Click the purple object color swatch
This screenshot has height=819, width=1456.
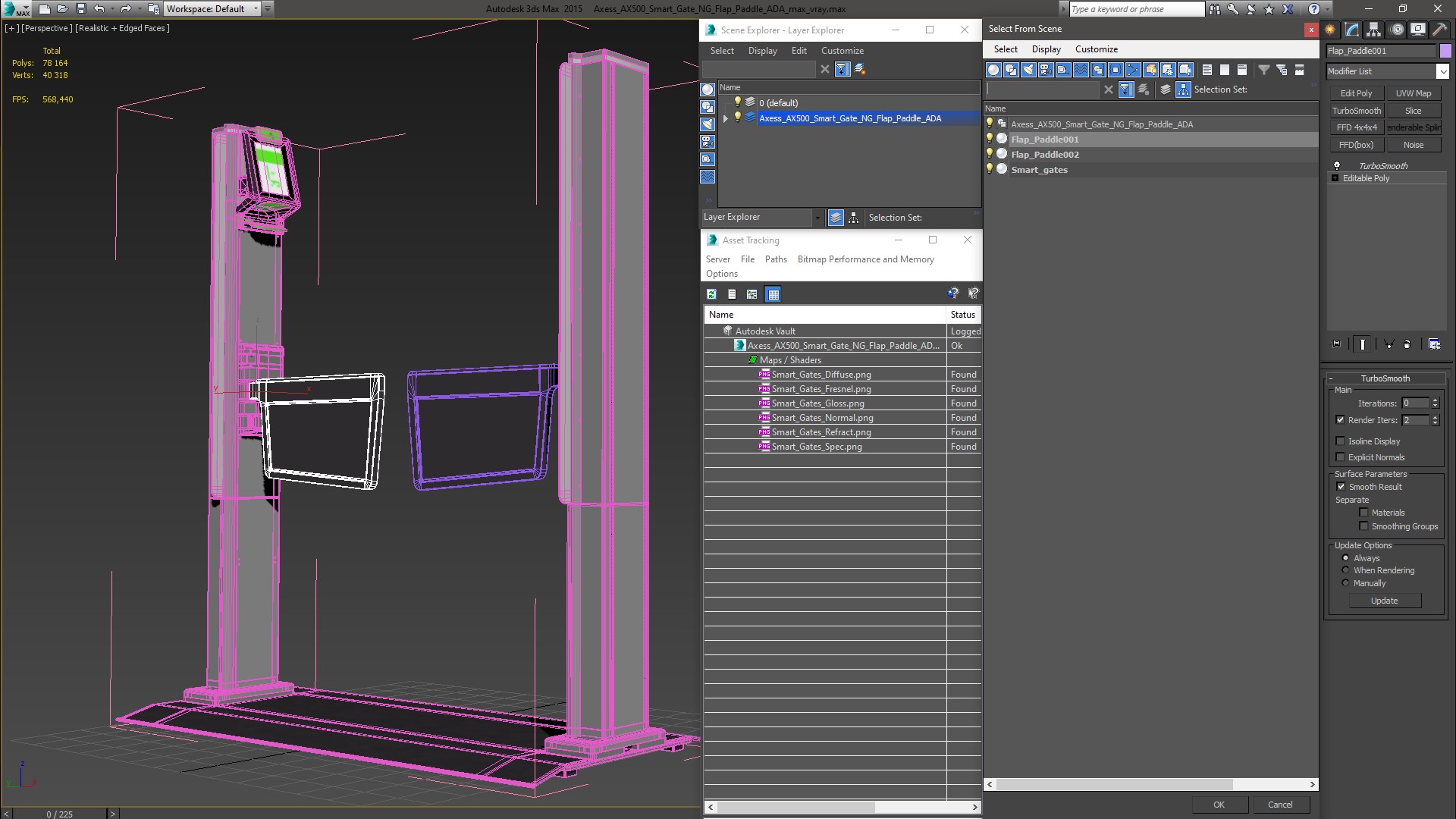pyautogui.click(x=1445, y=51)
